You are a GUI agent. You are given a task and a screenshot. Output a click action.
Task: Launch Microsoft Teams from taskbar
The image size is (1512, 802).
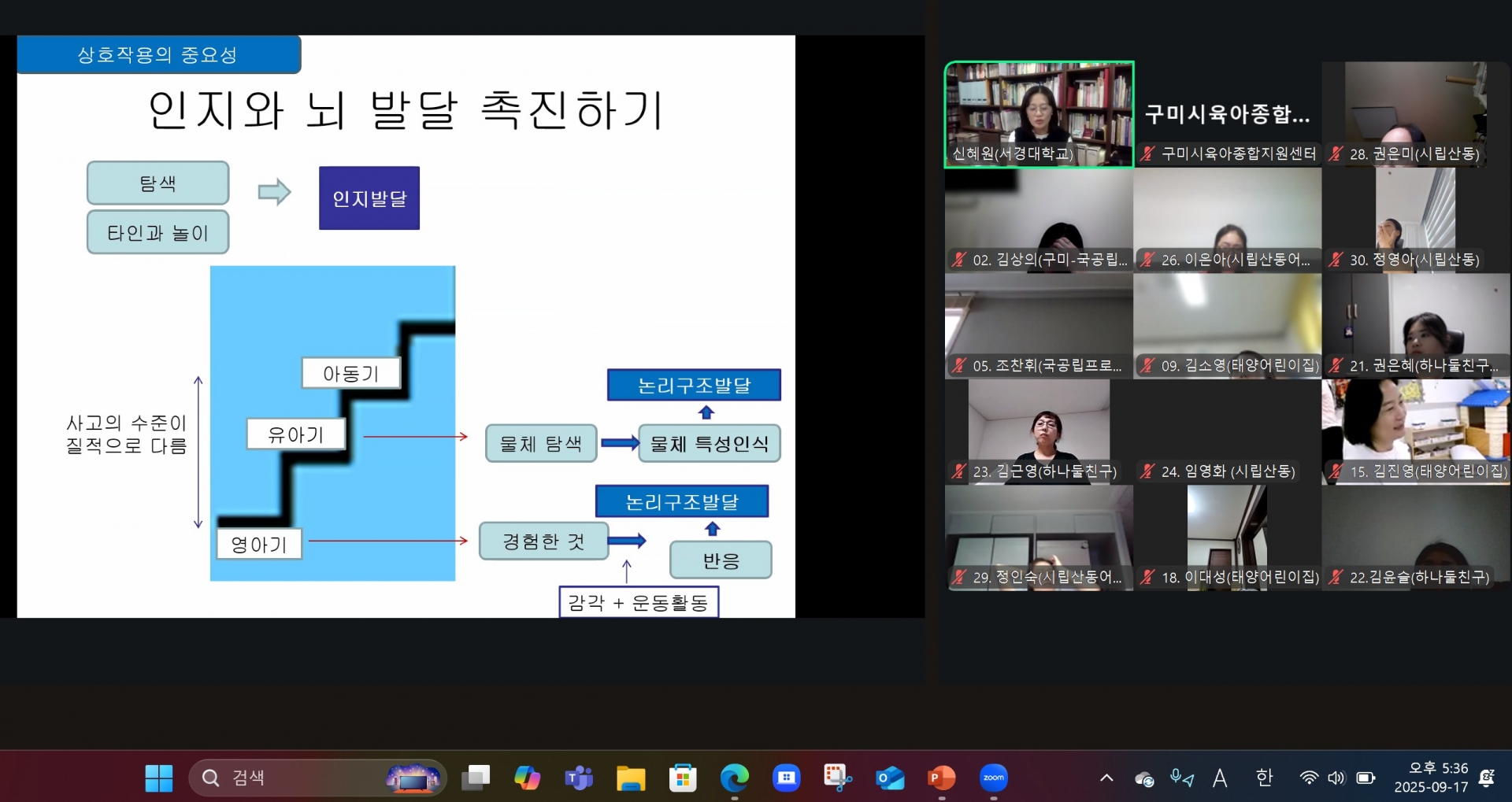[579, 778]
